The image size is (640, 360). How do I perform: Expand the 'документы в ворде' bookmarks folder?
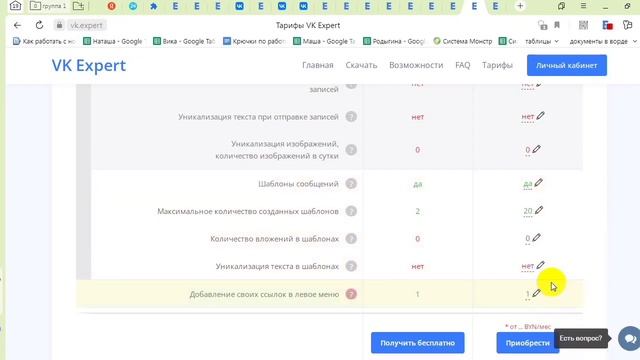[x=603, y=41]
